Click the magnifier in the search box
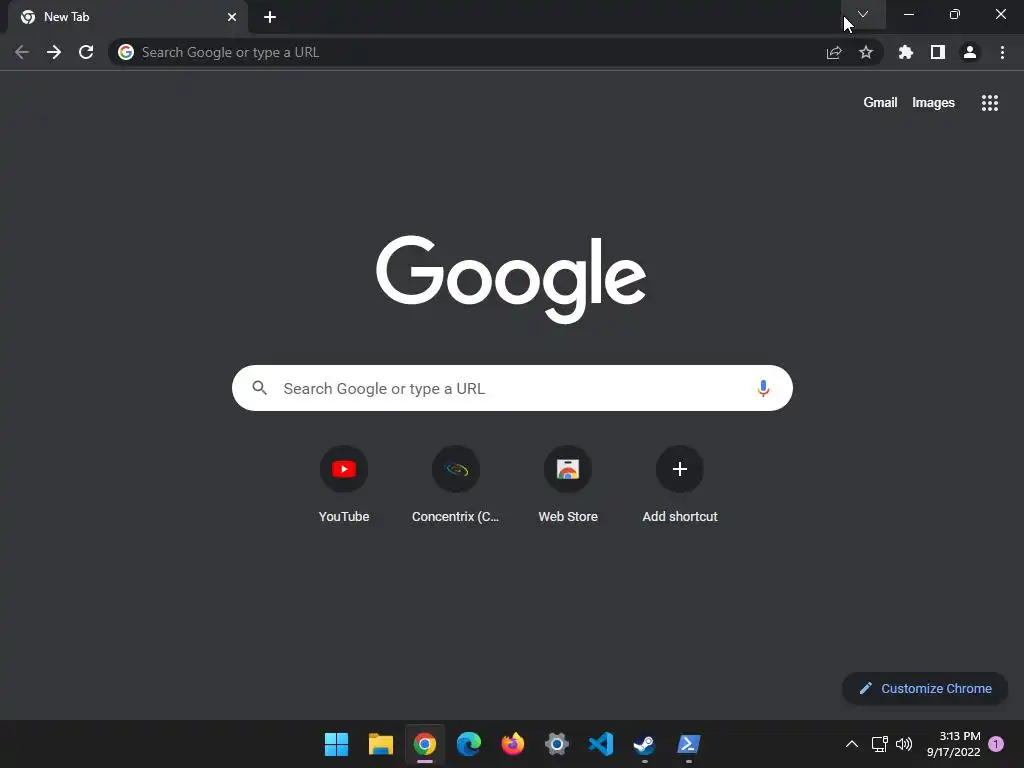 [x=259, y=388]
